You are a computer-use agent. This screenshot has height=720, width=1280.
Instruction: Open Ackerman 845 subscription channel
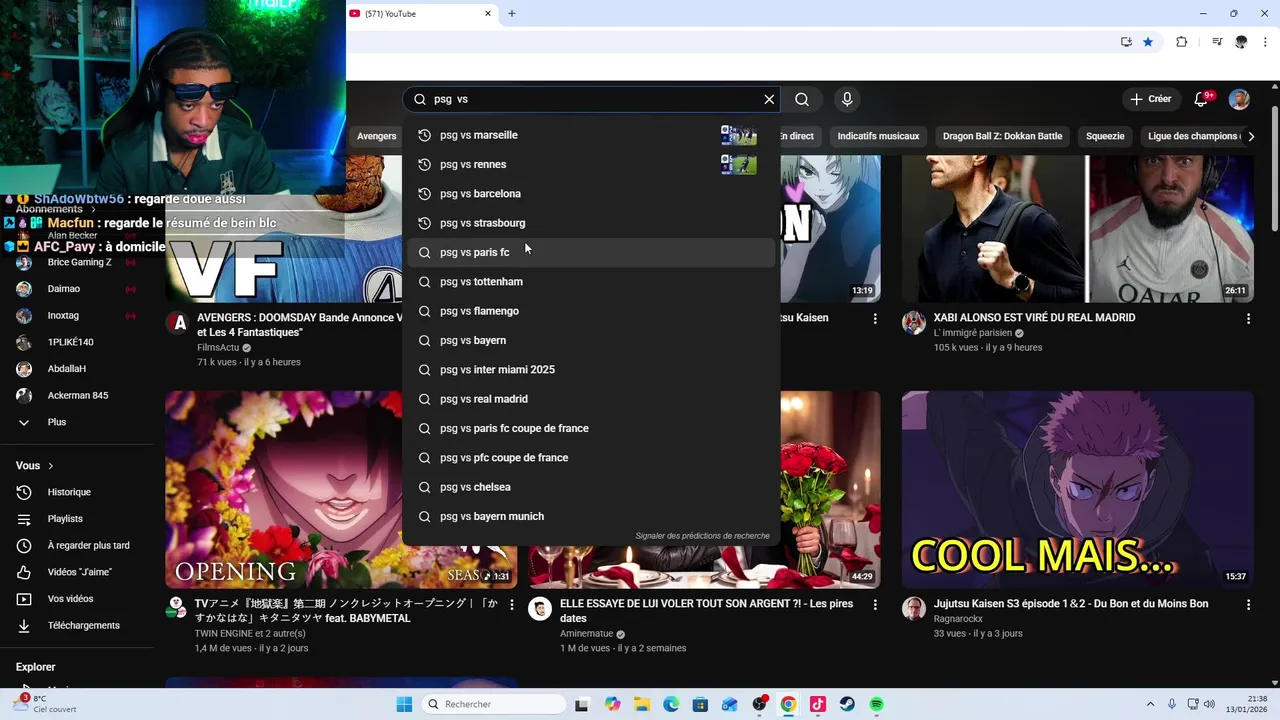pyautogui.click(x=78, y=395)
